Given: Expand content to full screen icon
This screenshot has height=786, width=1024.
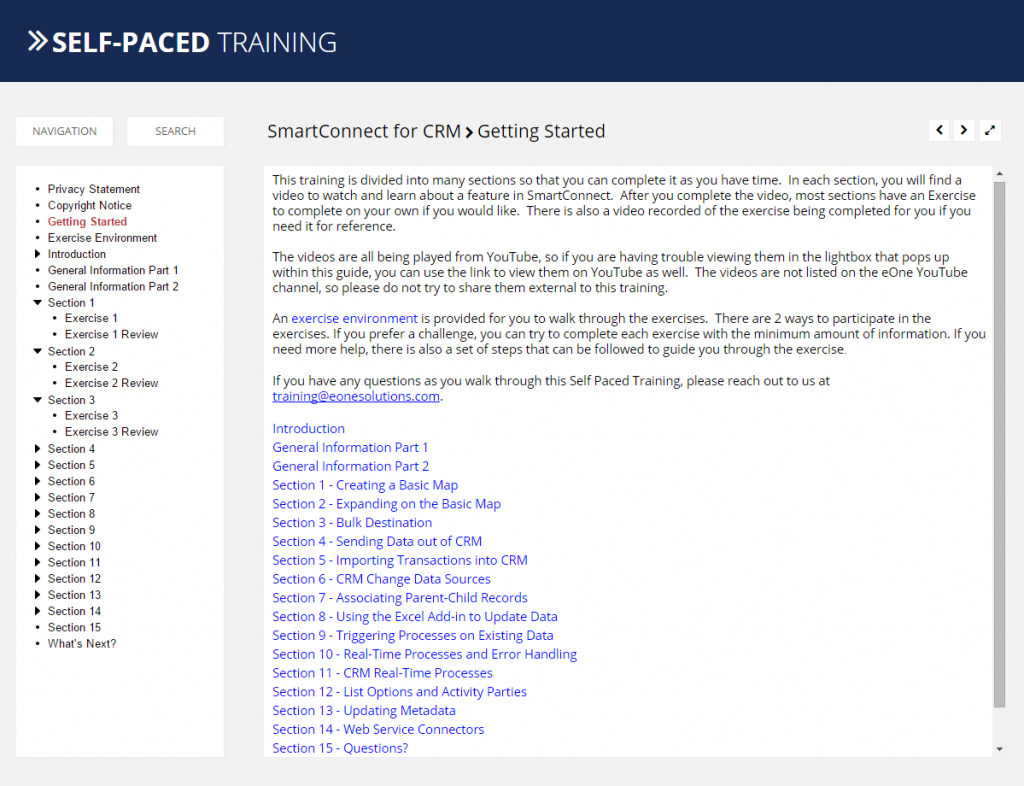Looking at the screenshot, I should [x=990, y=130].
